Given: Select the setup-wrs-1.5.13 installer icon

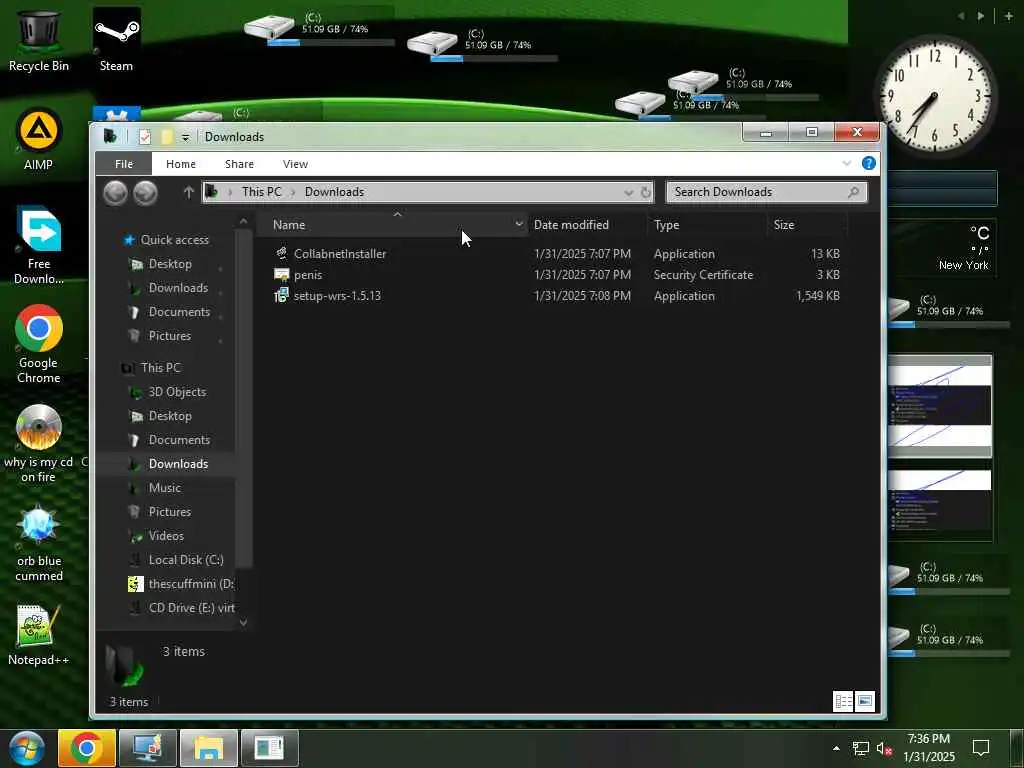Looking at the screenshot, I should (281, 295).
